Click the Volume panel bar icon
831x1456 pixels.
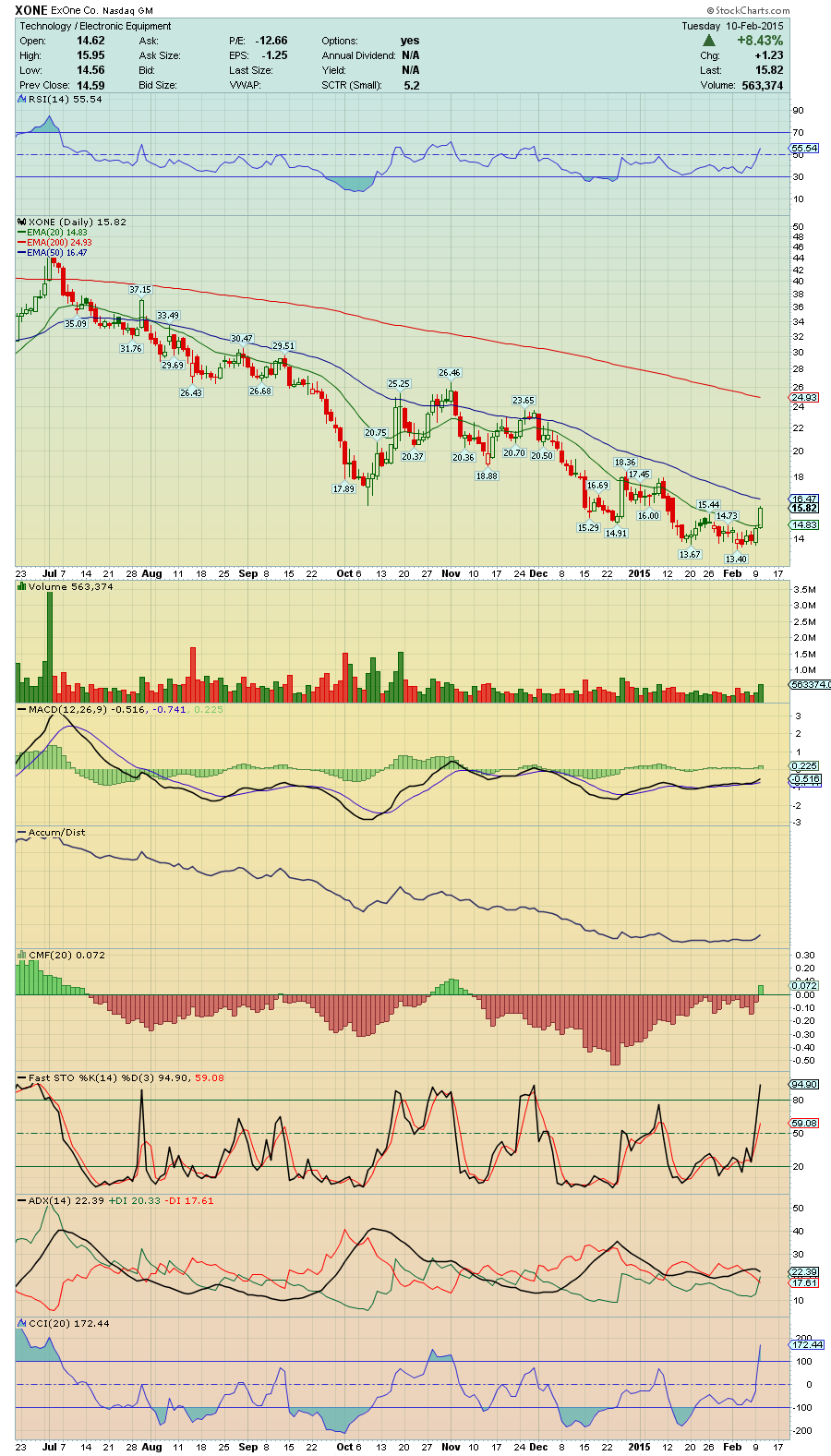tap(22, 586)
